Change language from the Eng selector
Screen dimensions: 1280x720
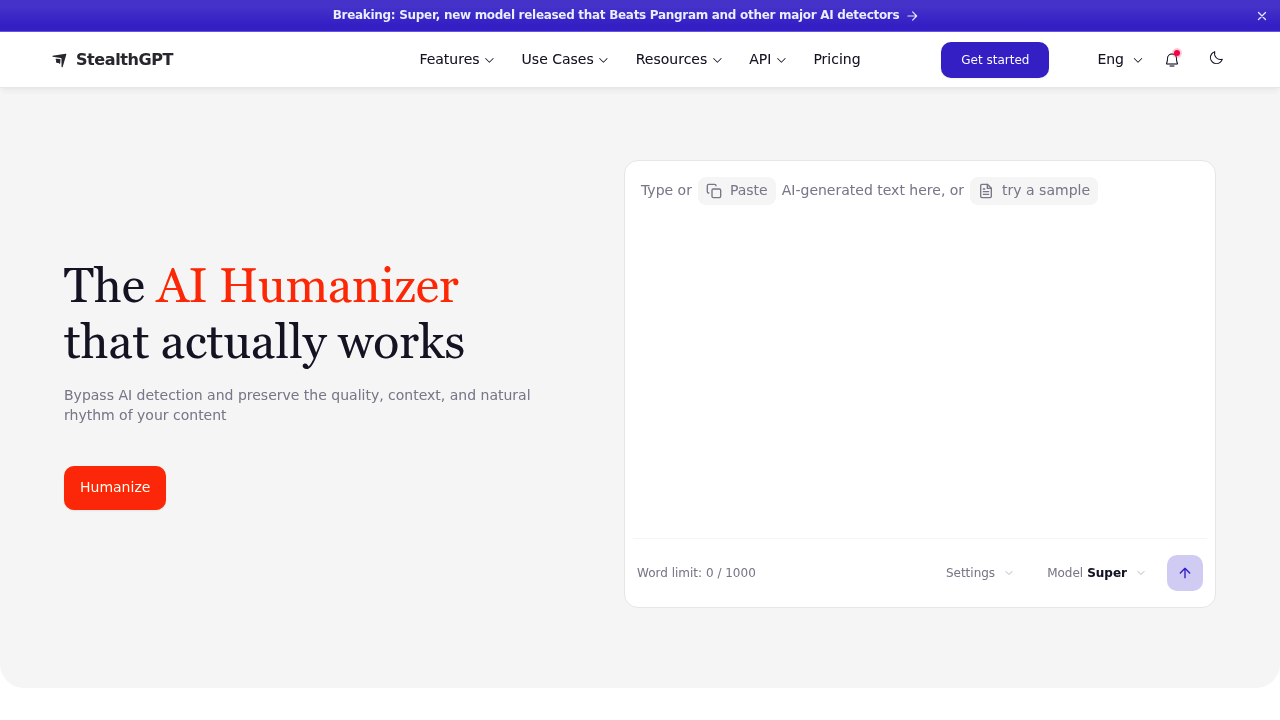(1120, 60)
